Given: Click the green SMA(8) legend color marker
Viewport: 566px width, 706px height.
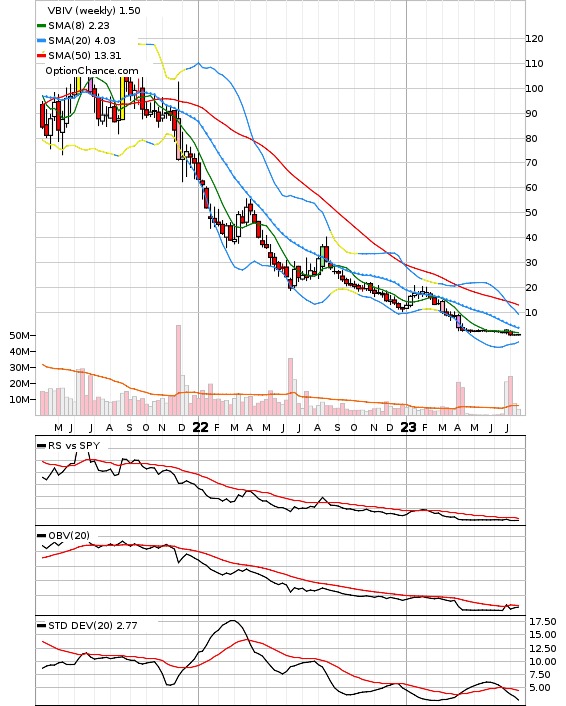Looking at the screenshot, I should click(x=41, y=26).
